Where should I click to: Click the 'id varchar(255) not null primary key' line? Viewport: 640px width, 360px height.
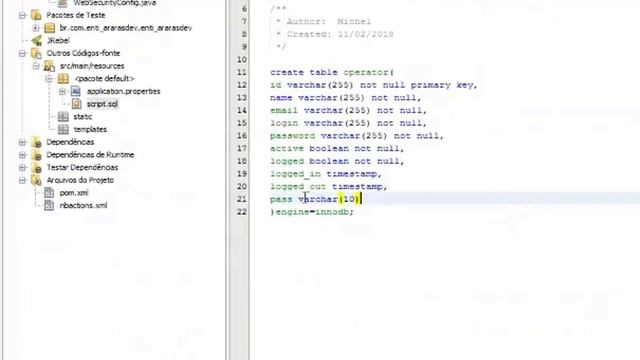click(x=373, y=85)
